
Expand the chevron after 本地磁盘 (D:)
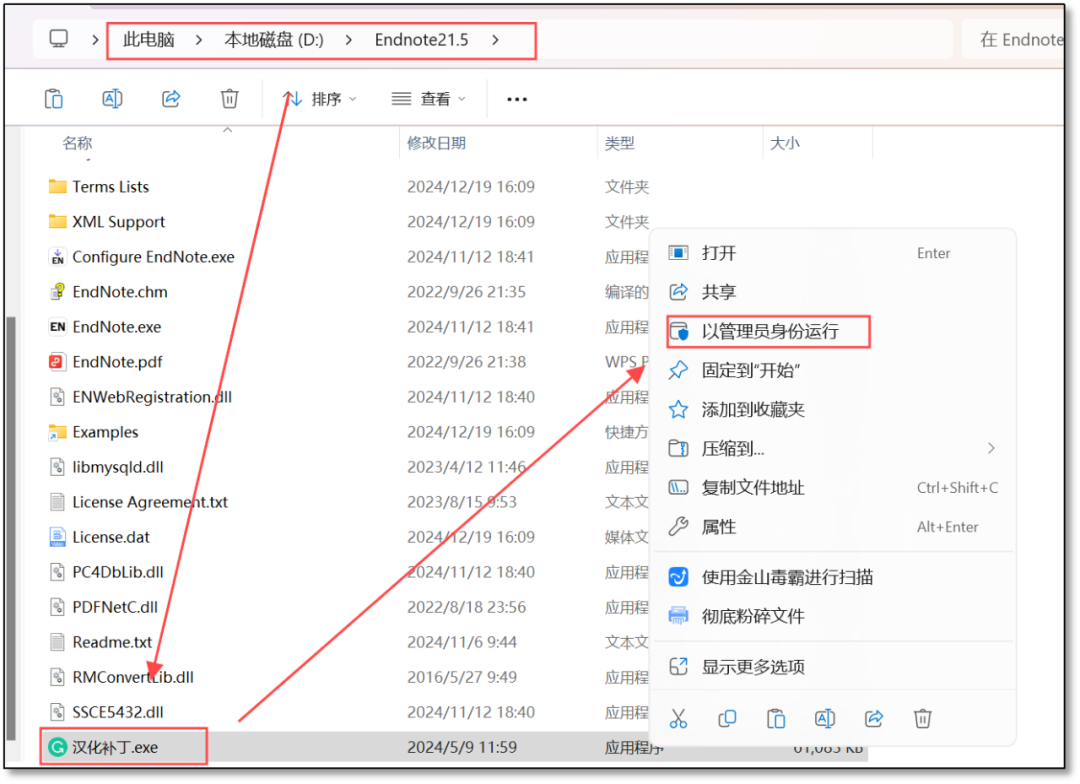pyautogui.click(x=349, y=40)
